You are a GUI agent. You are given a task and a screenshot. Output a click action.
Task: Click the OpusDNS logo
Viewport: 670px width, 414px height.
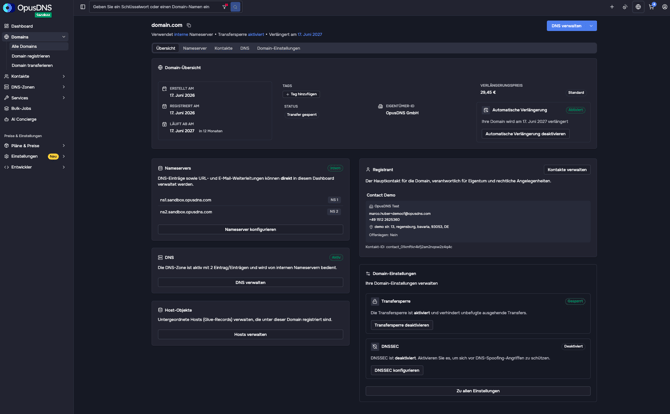27,8
